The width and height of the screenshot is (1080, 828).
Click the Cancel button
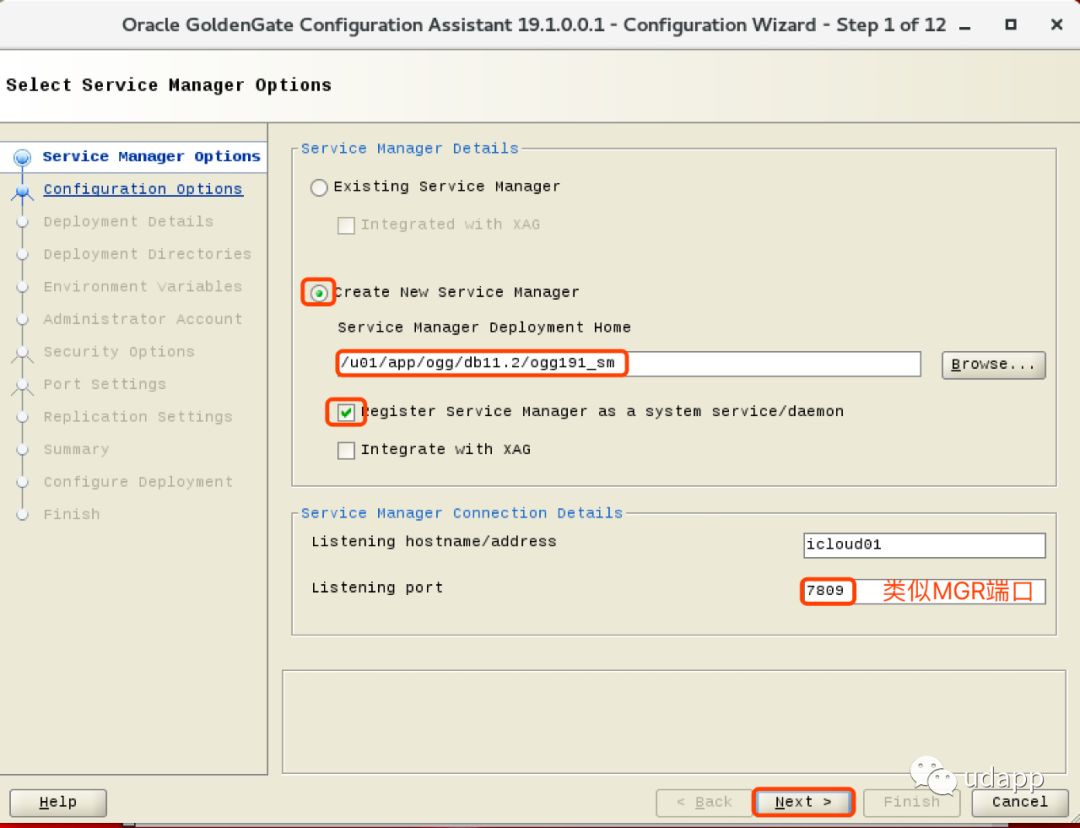(x=1019, y=802)
